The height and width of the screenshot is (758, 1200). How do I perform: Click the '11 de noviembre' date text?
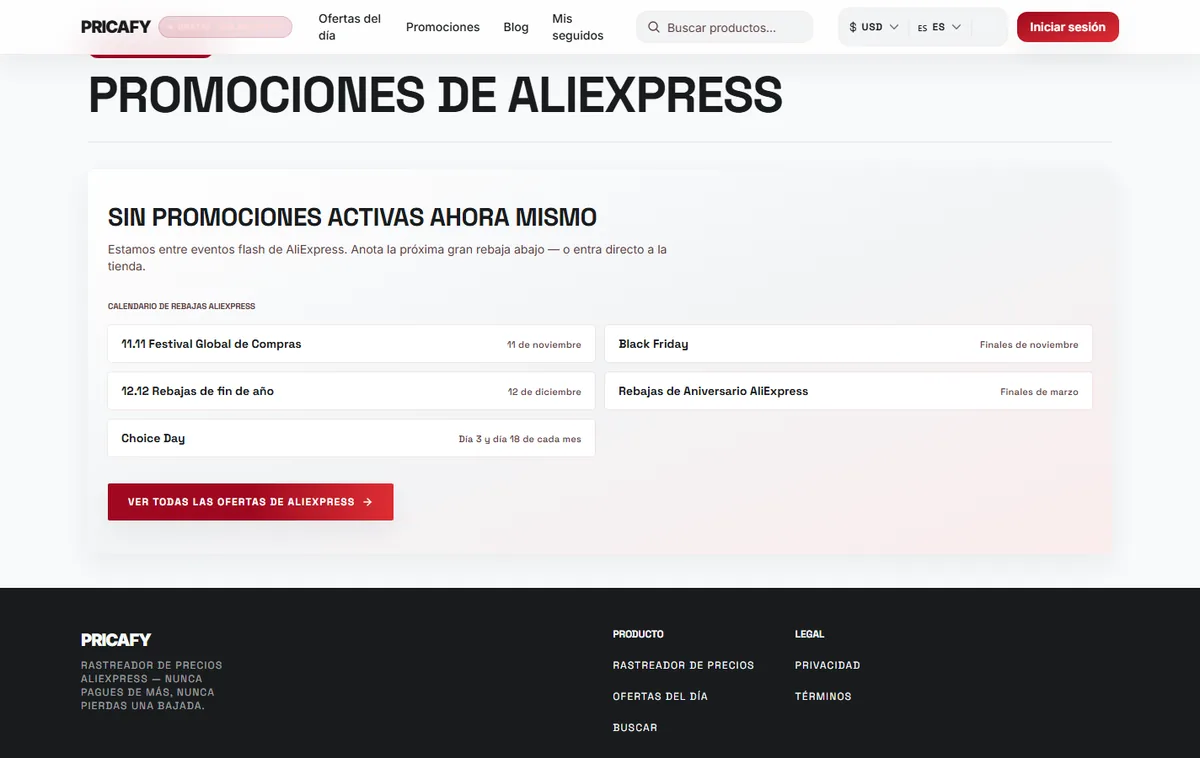pyautogui.click(x=544, y=345)
